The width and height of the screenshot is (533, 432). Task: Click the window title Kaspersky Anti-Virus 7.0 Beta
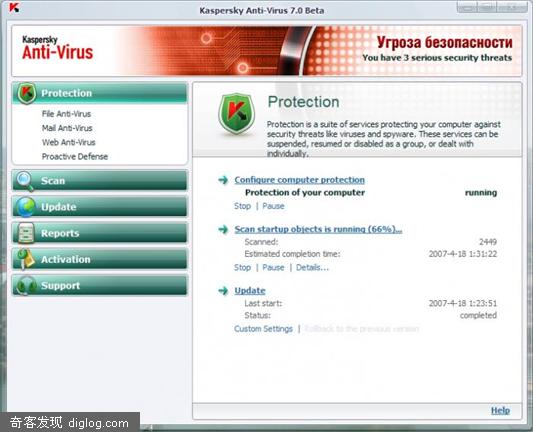(262, 11)
